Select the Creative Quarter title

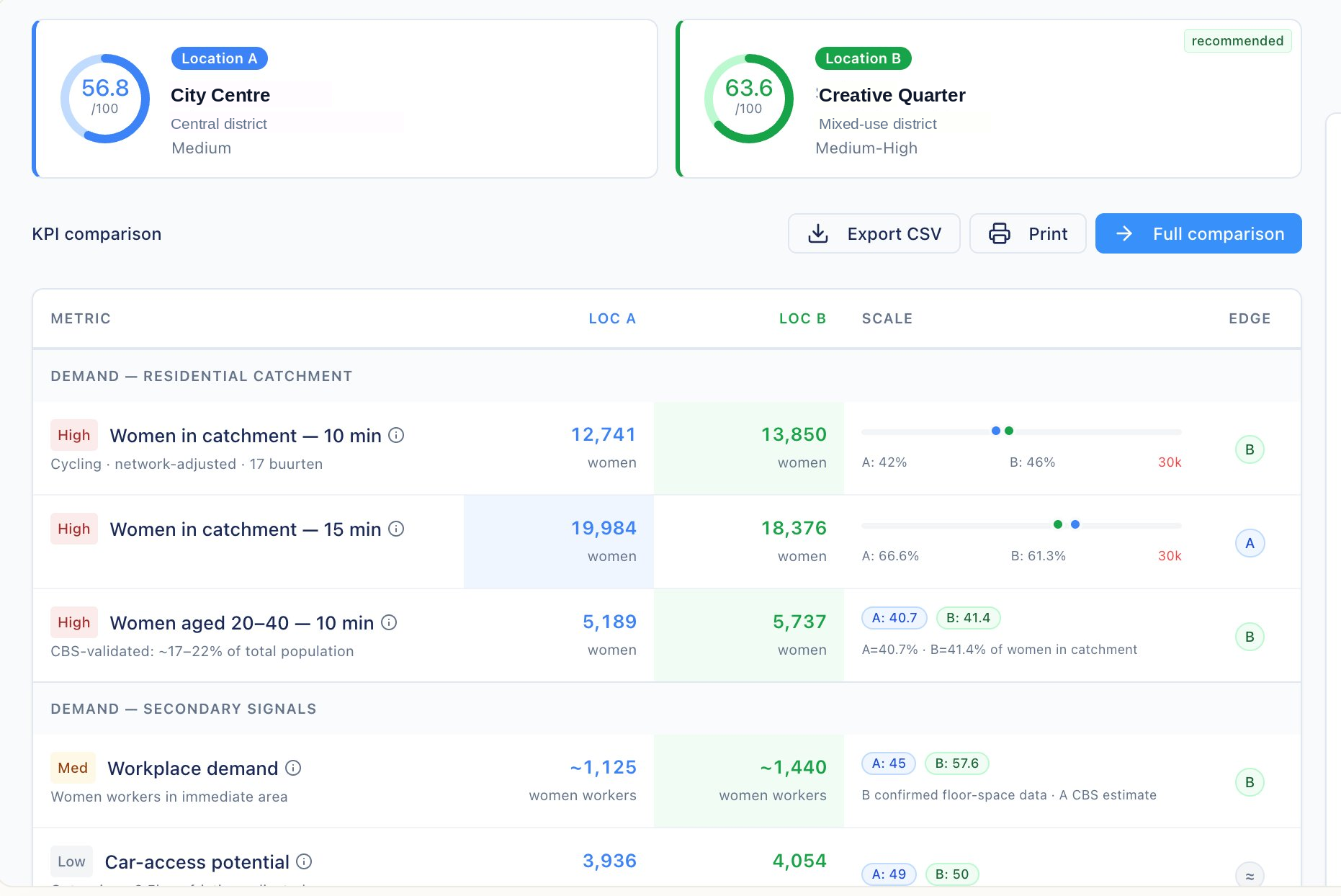pyautogui.click(x=892, y=95)
